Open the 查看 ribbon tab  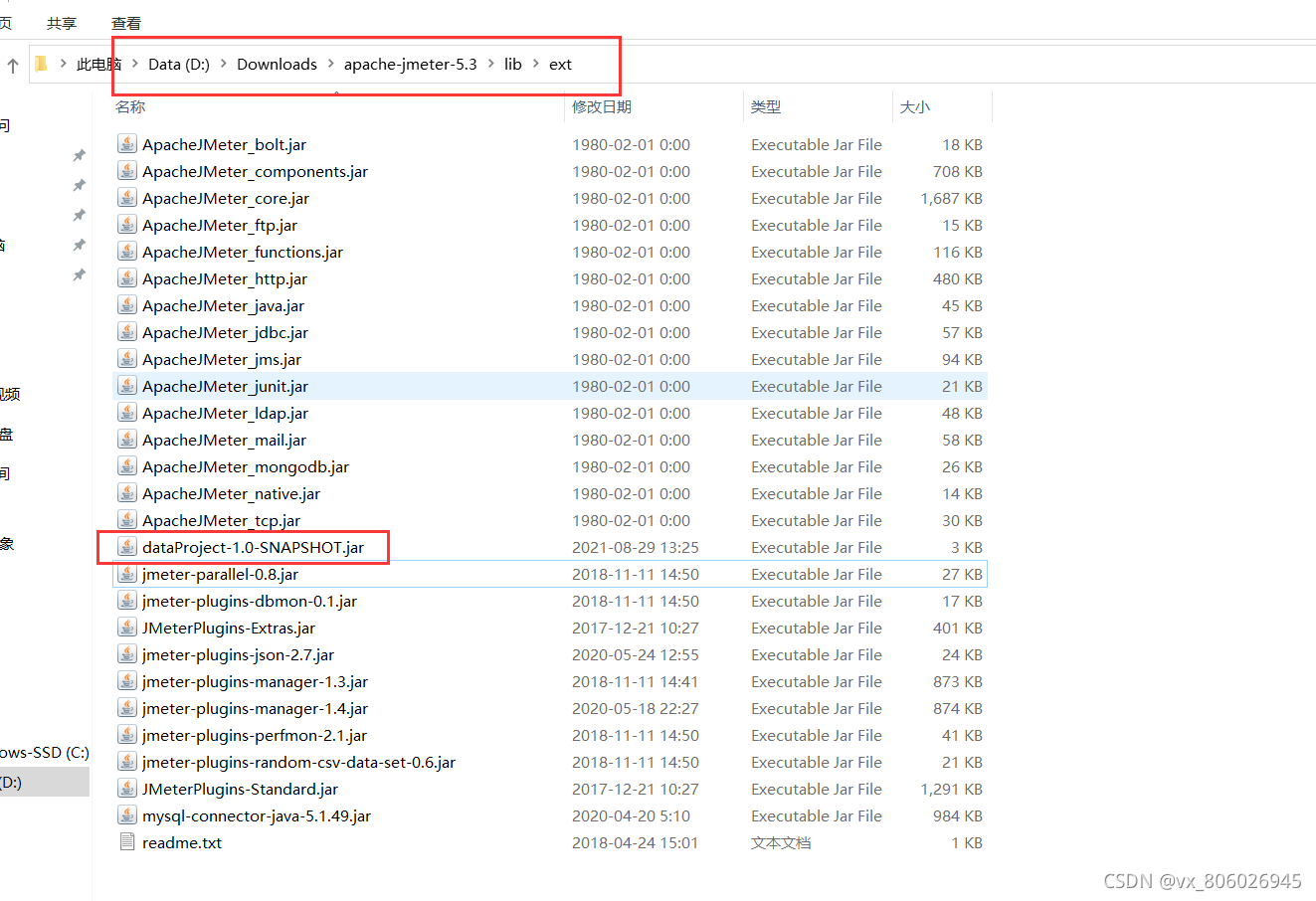coord(126,23)
